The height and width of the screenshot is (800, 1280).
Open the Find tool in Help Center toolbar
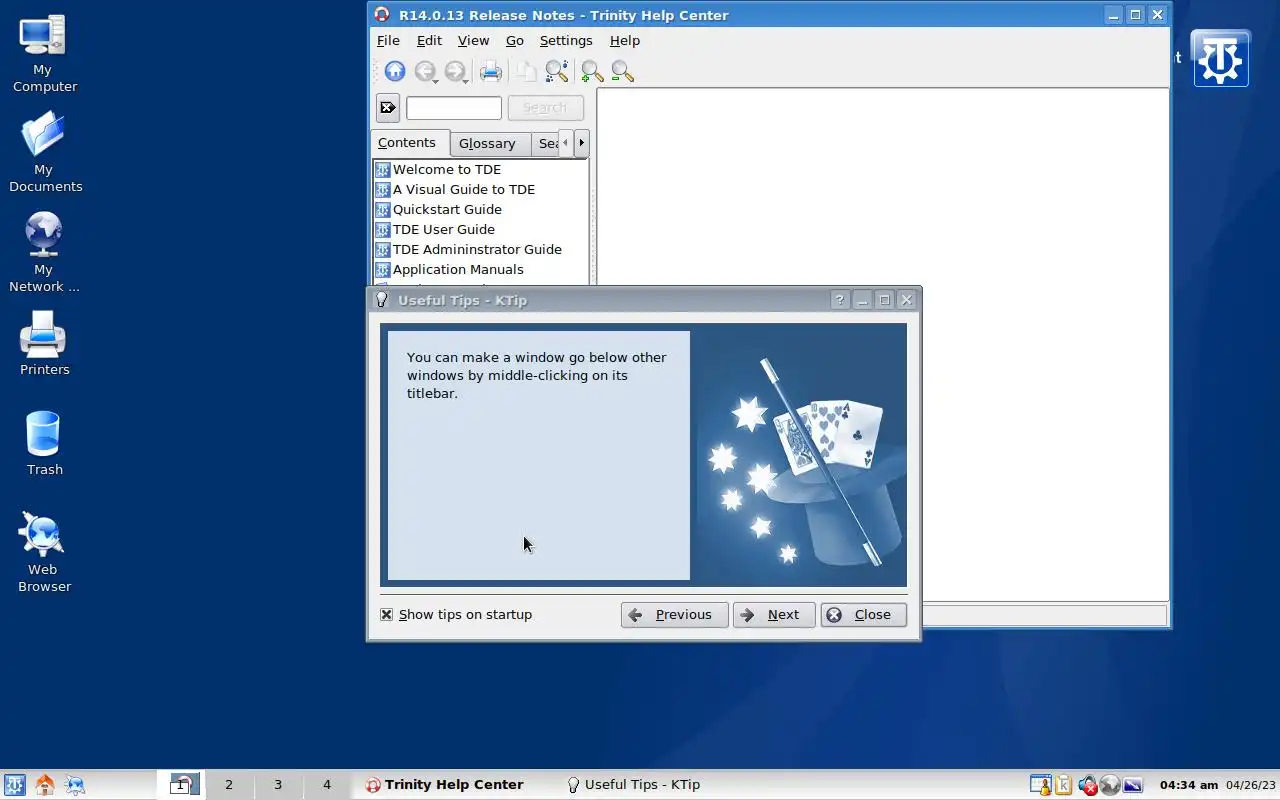pos(557,71)
